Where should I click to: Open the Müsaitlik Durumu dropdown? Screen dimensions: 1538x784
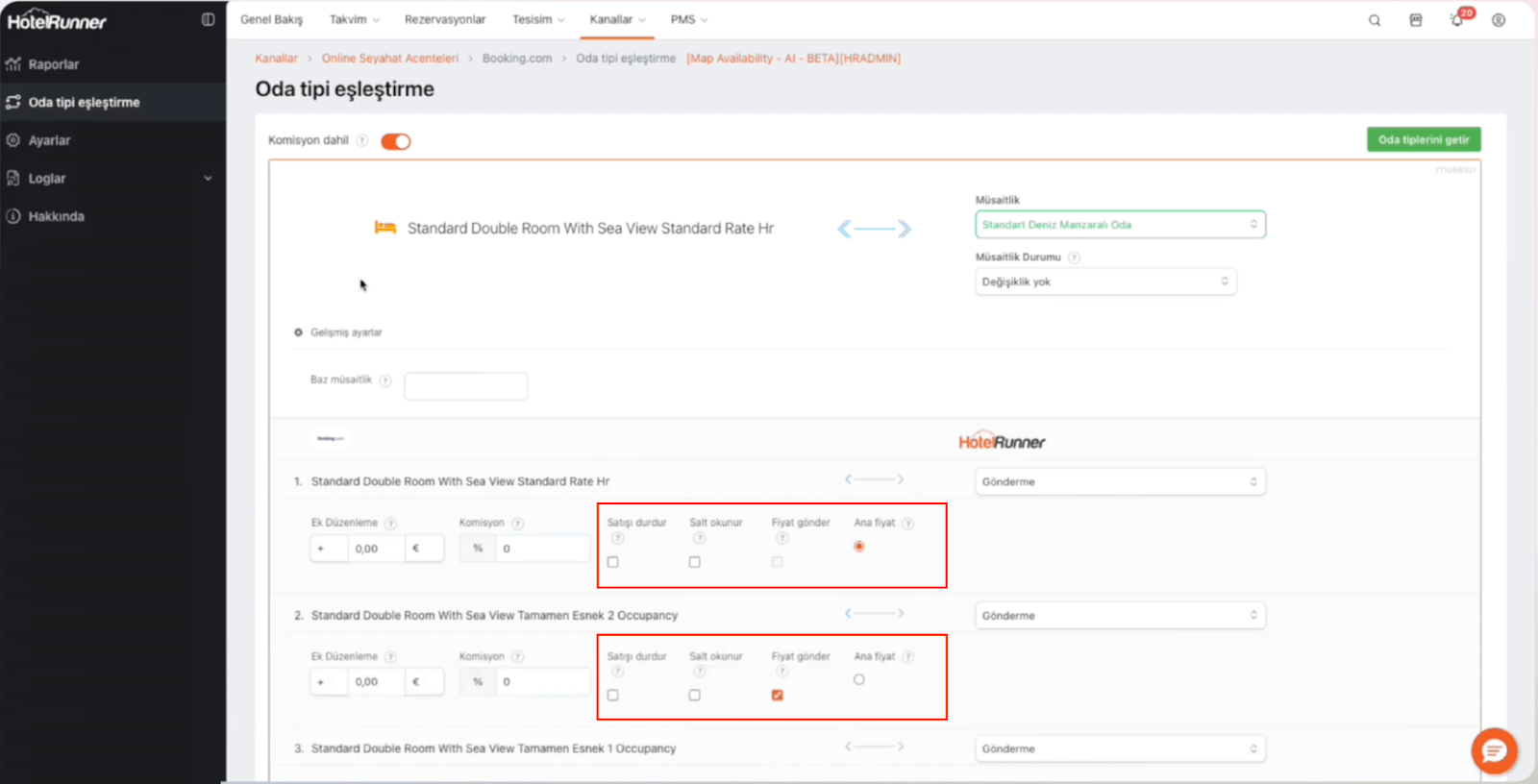point(1105,282)
